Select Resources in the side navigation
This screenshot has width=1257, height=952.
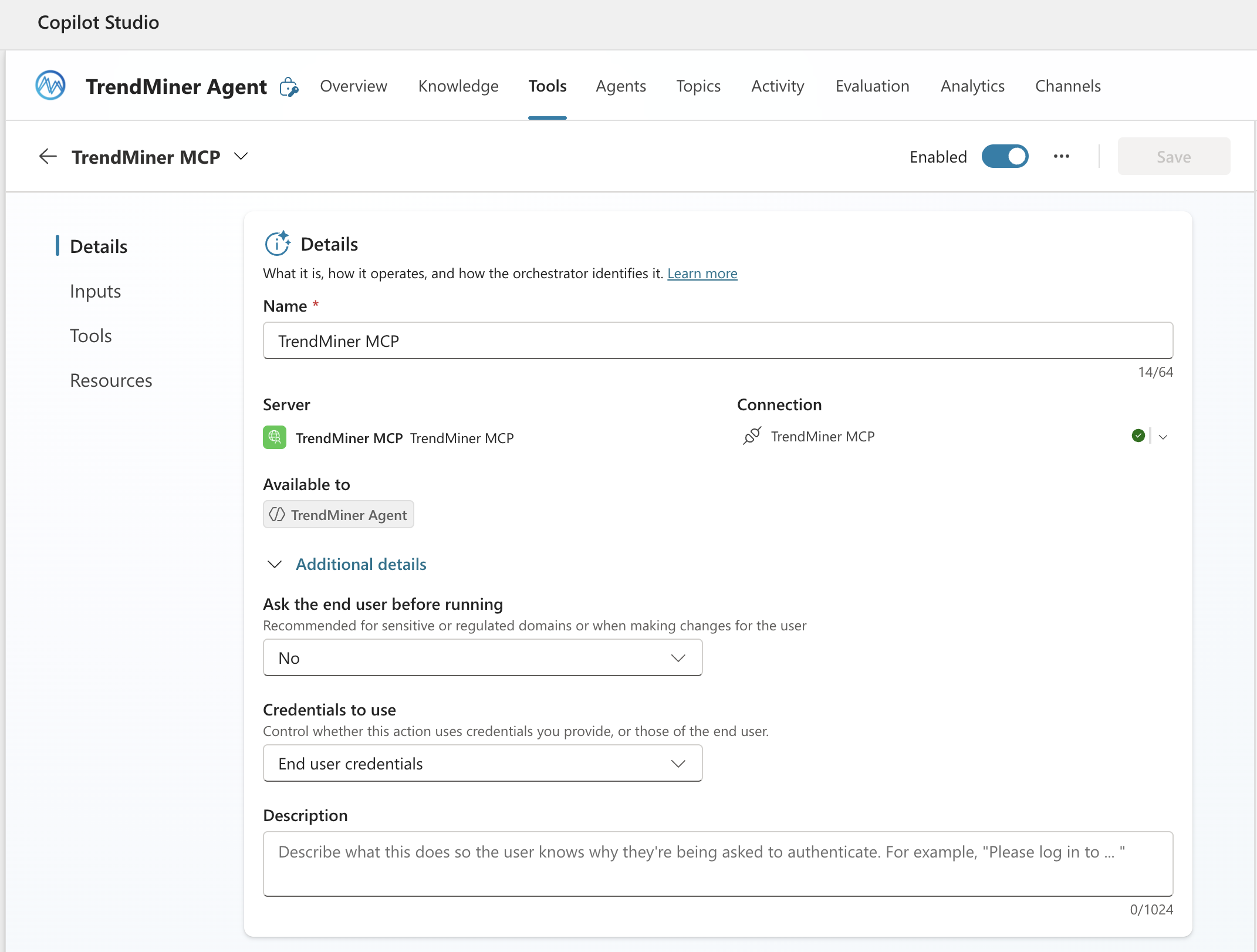click(x=111, y=380)
